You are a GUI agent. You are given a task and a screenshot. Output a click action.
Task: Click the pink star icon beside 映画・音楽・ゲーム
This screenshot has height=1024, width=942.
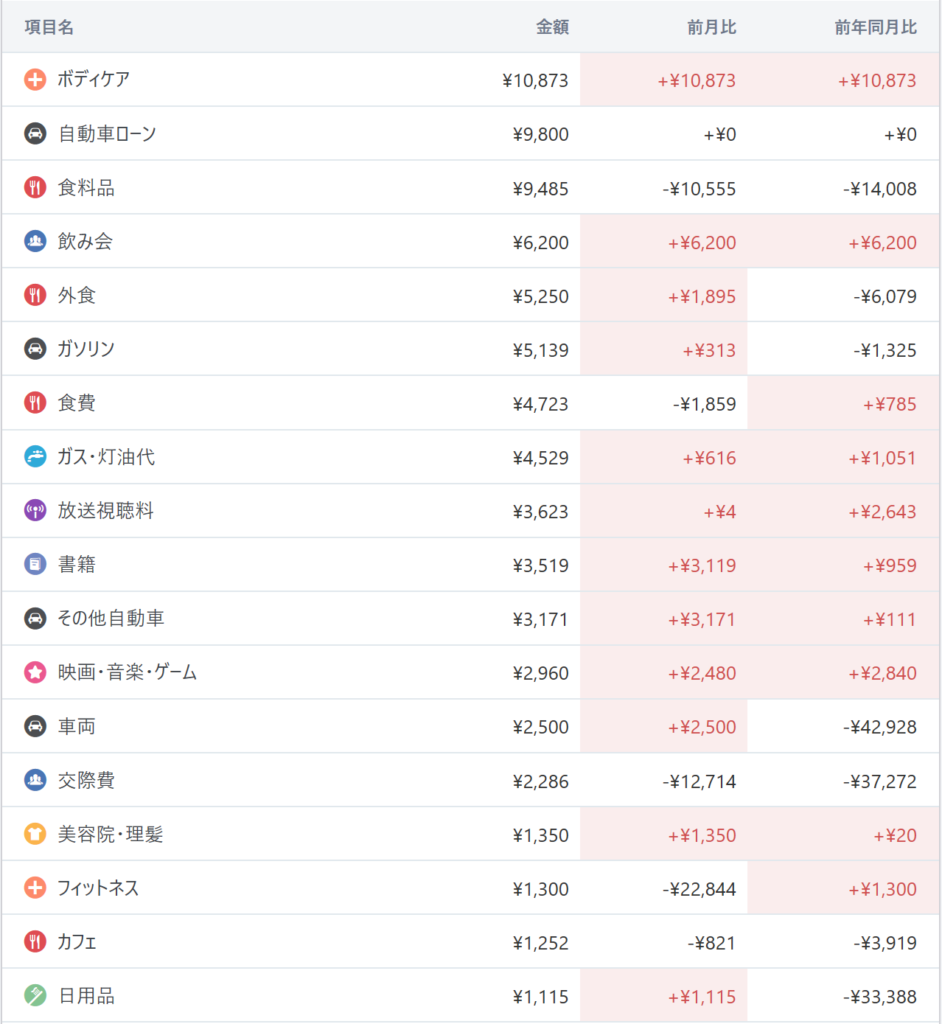(35, 673)
